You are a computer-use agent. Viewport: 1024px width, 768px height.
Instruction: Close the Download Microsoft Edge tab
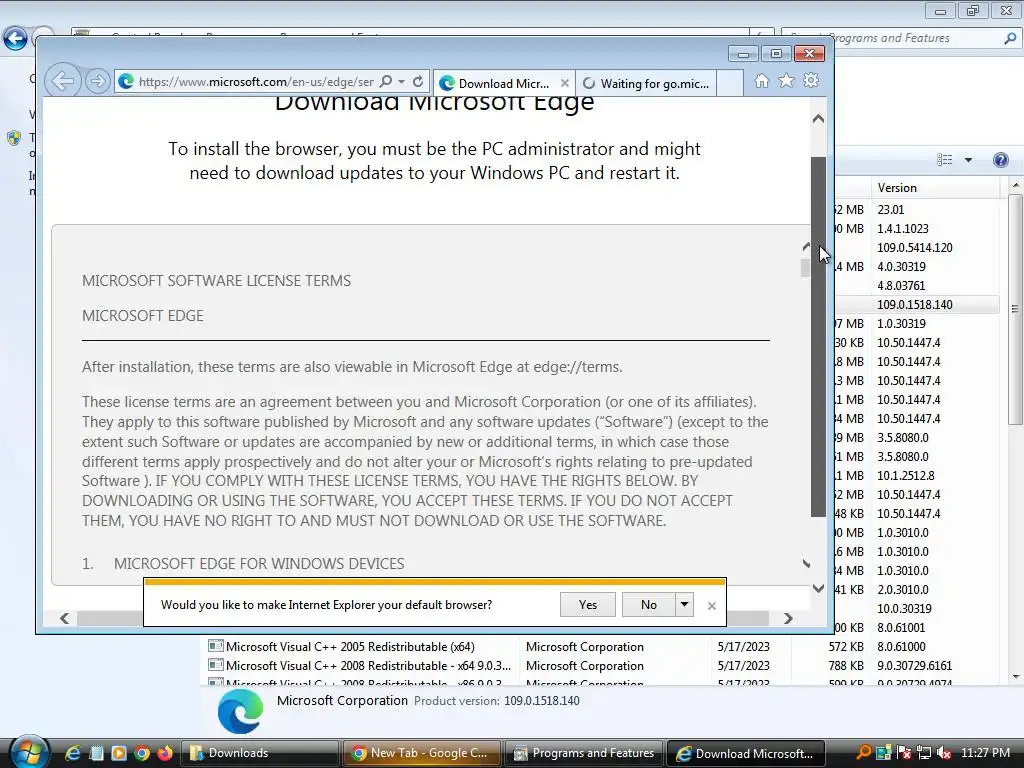tap(565, 83)
